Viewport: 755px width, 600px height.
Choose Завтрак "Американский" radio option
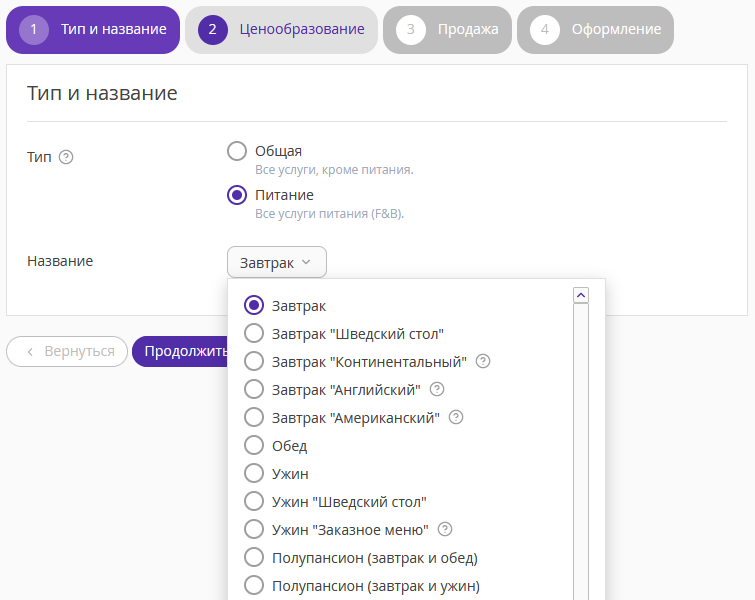(x=254, y=417)
